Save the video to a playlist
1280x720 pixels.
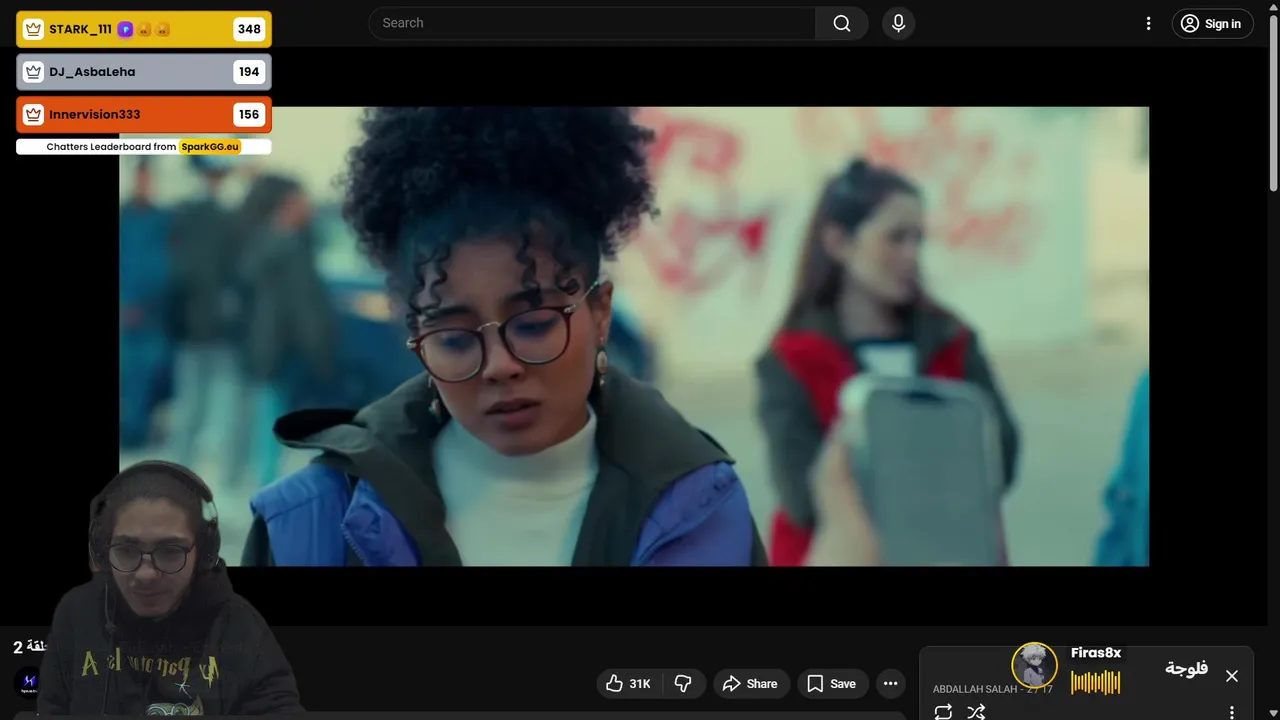[x=832, y=684]
